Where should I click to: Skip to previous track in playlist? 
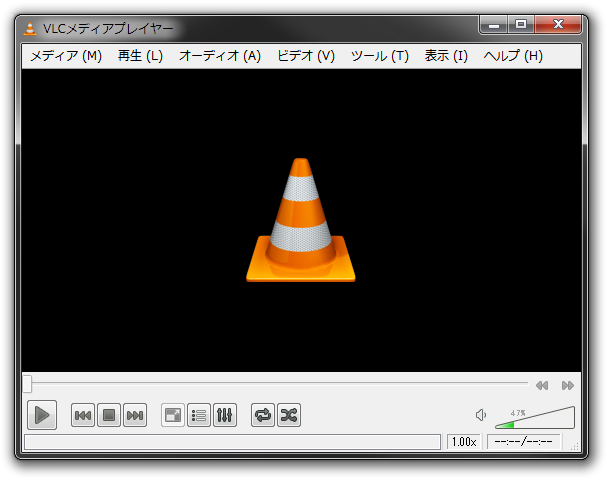click(x=83, y=415)
